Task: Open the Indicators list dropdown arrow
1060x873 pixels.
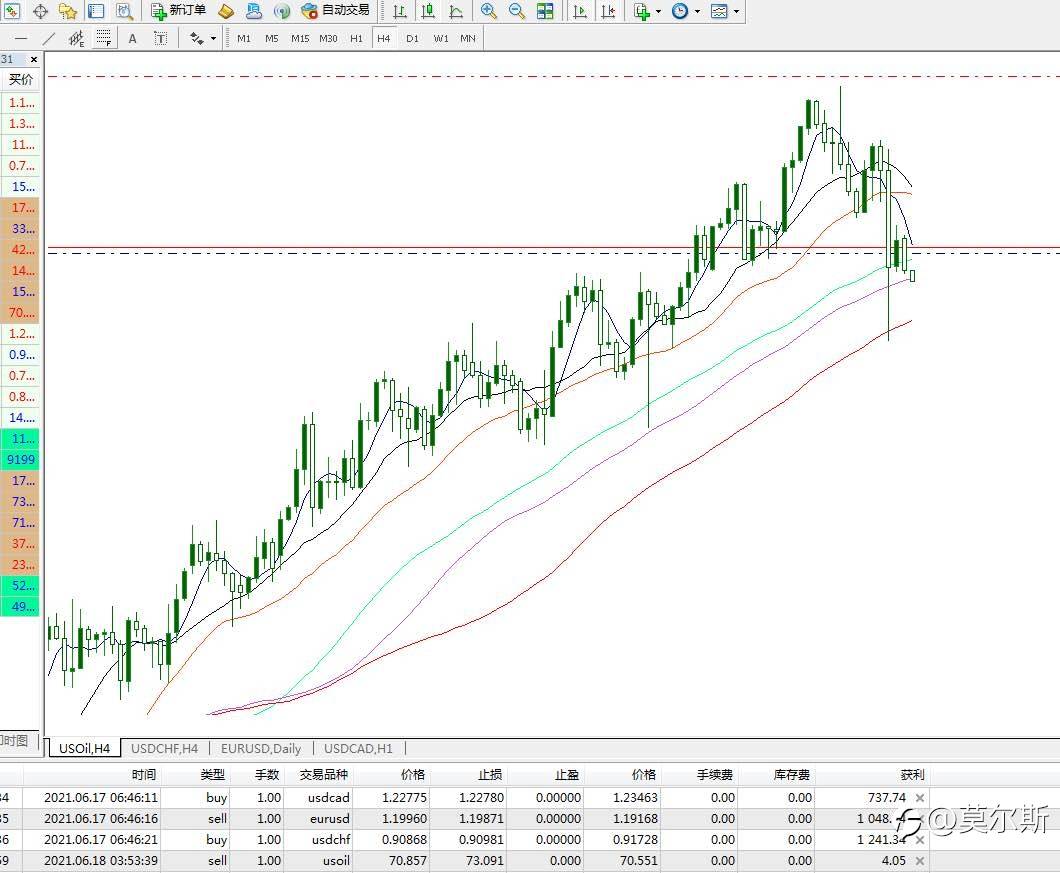Action: tap(658, 12)
